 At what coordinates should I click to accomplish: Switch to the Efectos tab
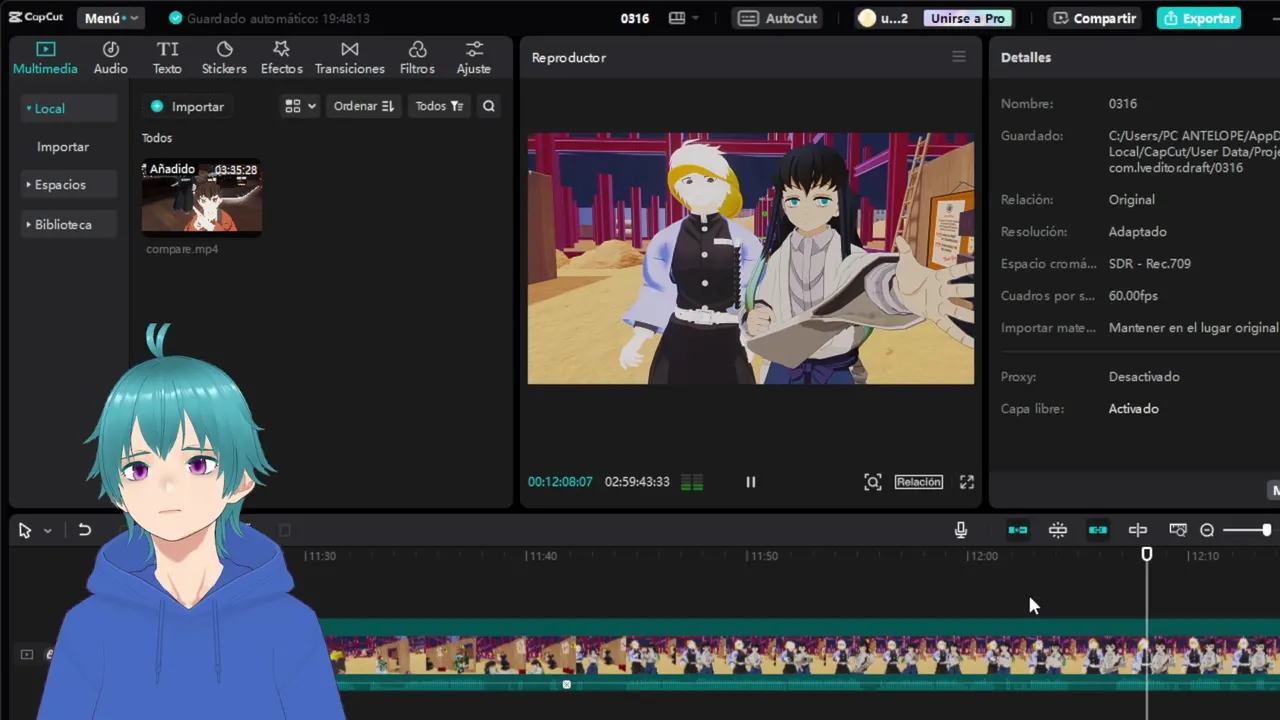pos(281,58)
